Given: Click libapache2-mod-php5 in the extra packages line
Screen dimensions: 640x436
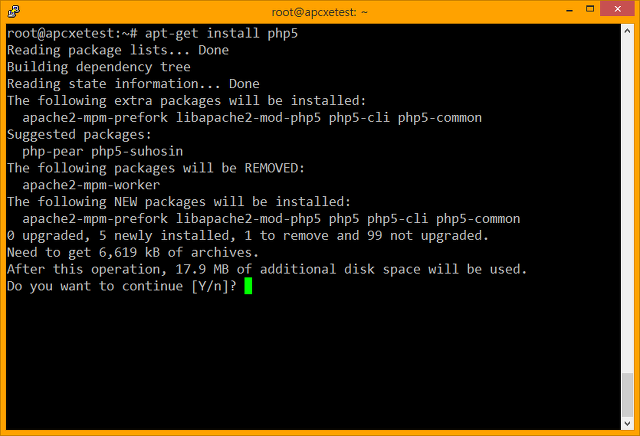Looking at the screenshot, I should coord(248,118).
